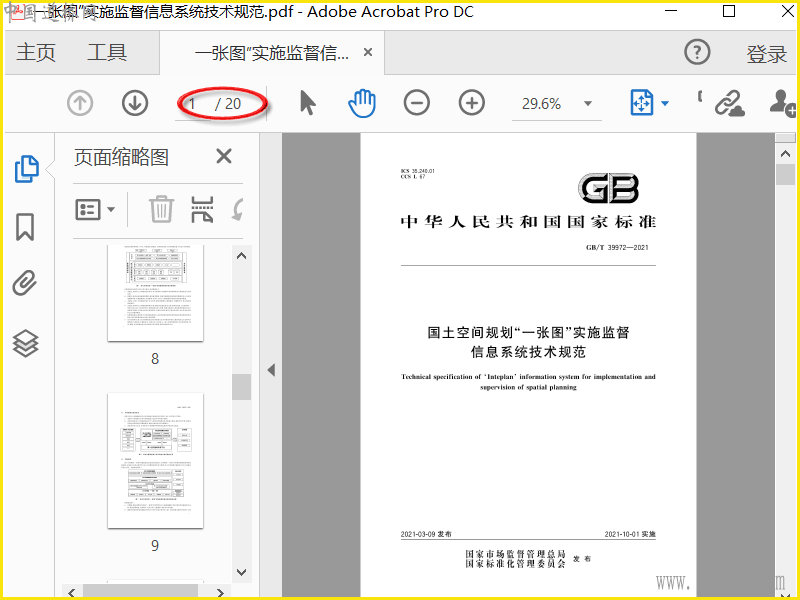
Task: Collapse the navigation pane with triangle
Action: tap(271, 370)
